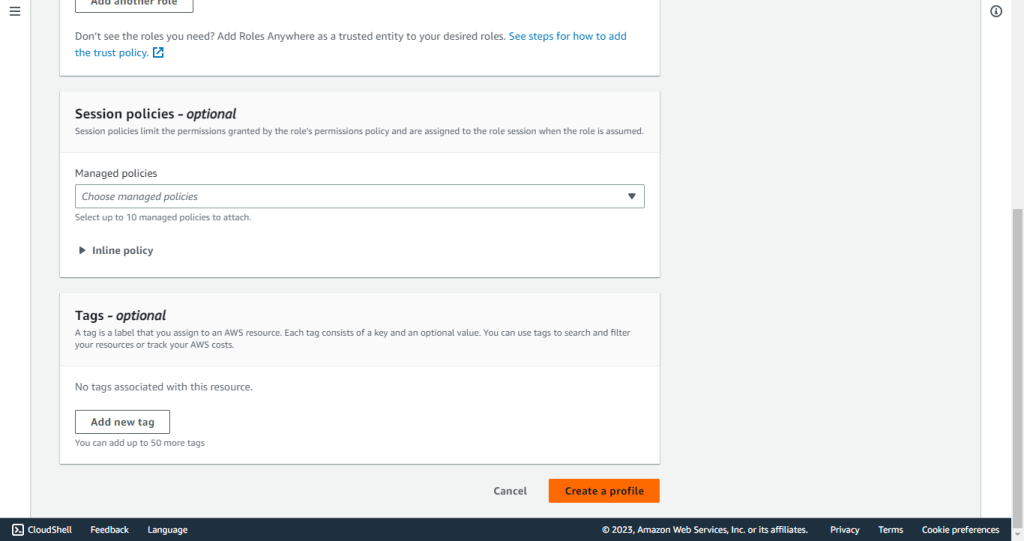Image resolution: width=1024 pixels, height=541 pixels.
Task: Click the external link icon after trust policy
Action: pos(158,52)
